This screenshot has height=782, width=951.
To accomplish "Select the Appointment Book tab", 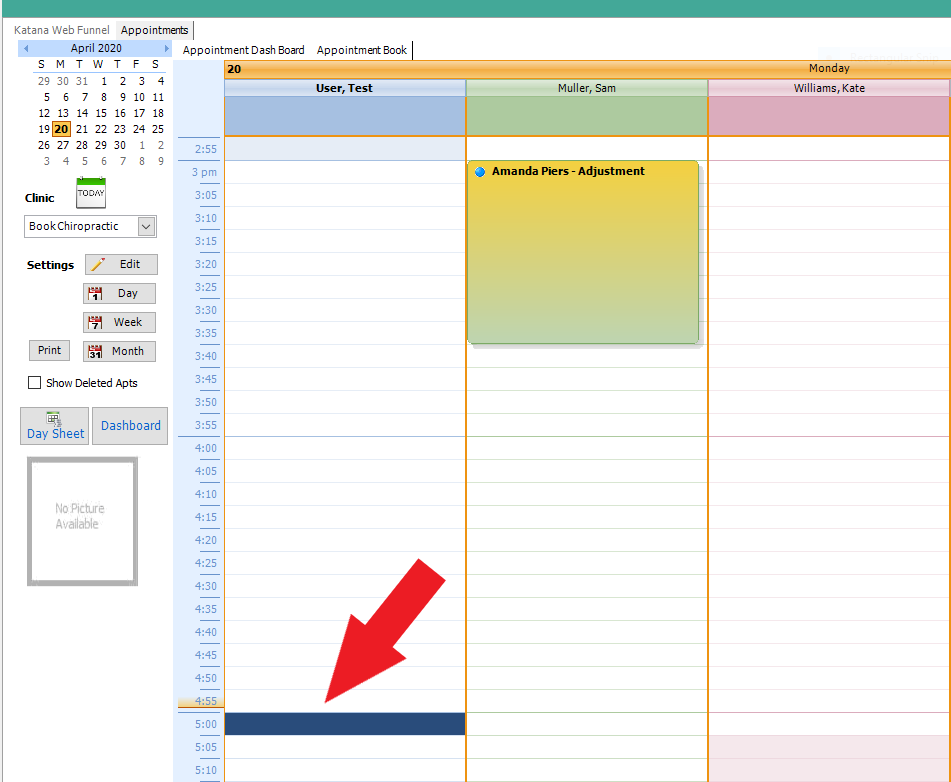I will pos(362,50).
